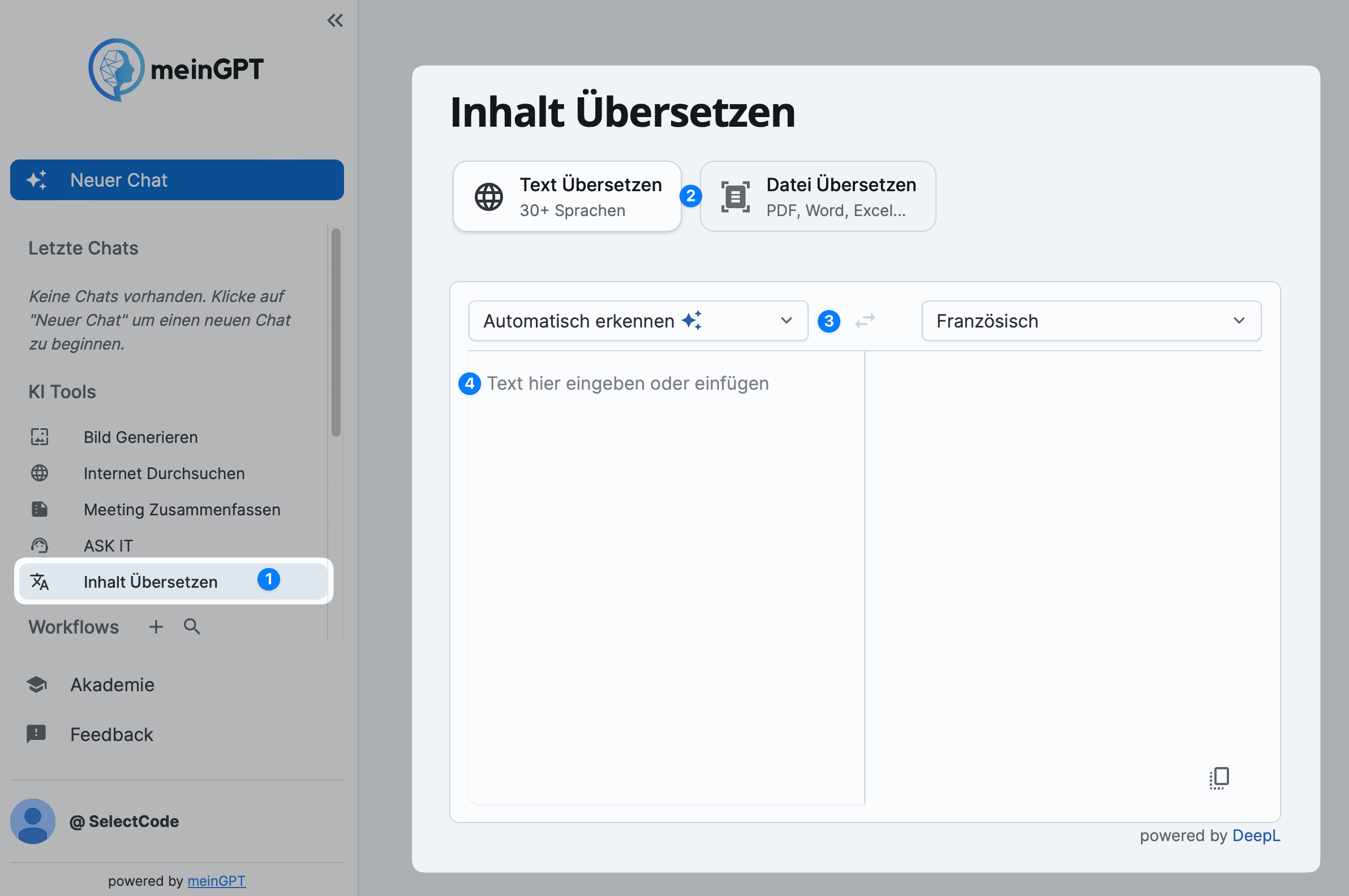Select the Inhalt Übersetzen tool
The height and width of the screenshot is (896, 1349).
[151, 581]
